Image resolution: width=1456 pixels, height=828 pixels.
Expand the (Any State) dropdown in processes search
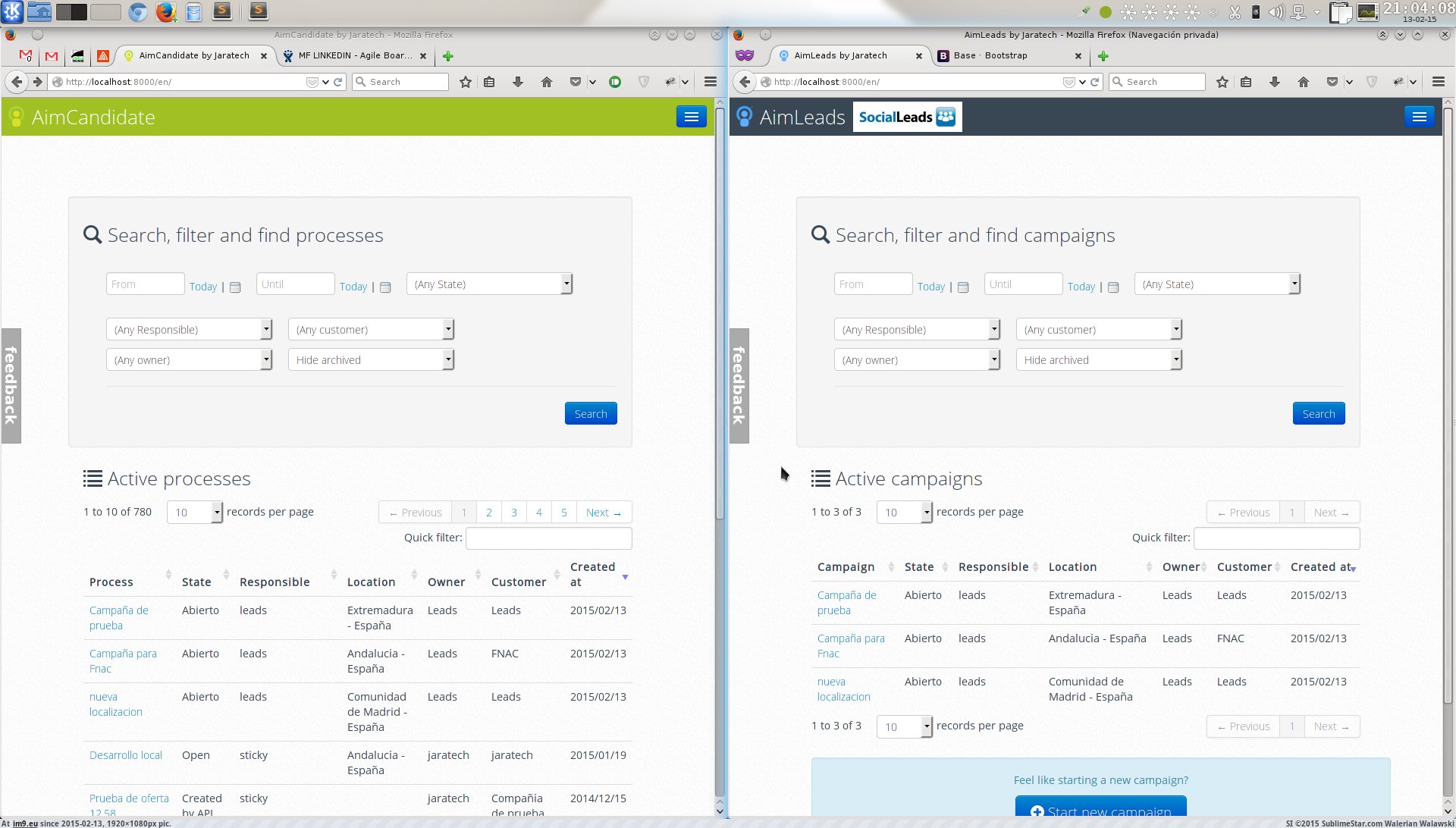[x=490, y=284]
